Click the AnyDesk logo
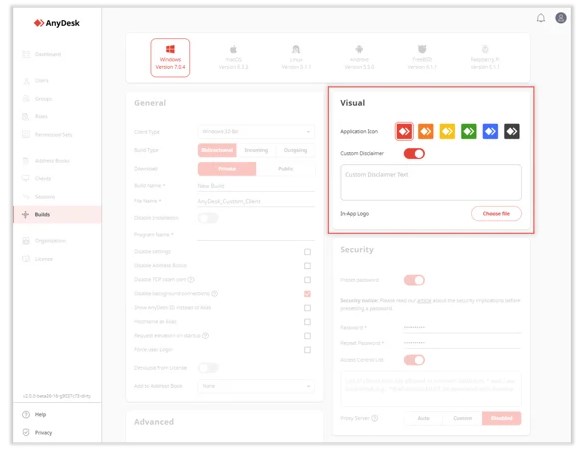Viewport: 582px width, 452px height. pos(57,23)
